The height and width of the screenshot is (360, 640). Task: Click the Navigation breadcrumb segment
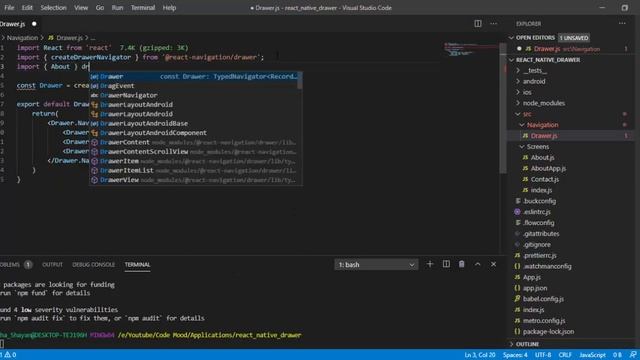[22, 38]
